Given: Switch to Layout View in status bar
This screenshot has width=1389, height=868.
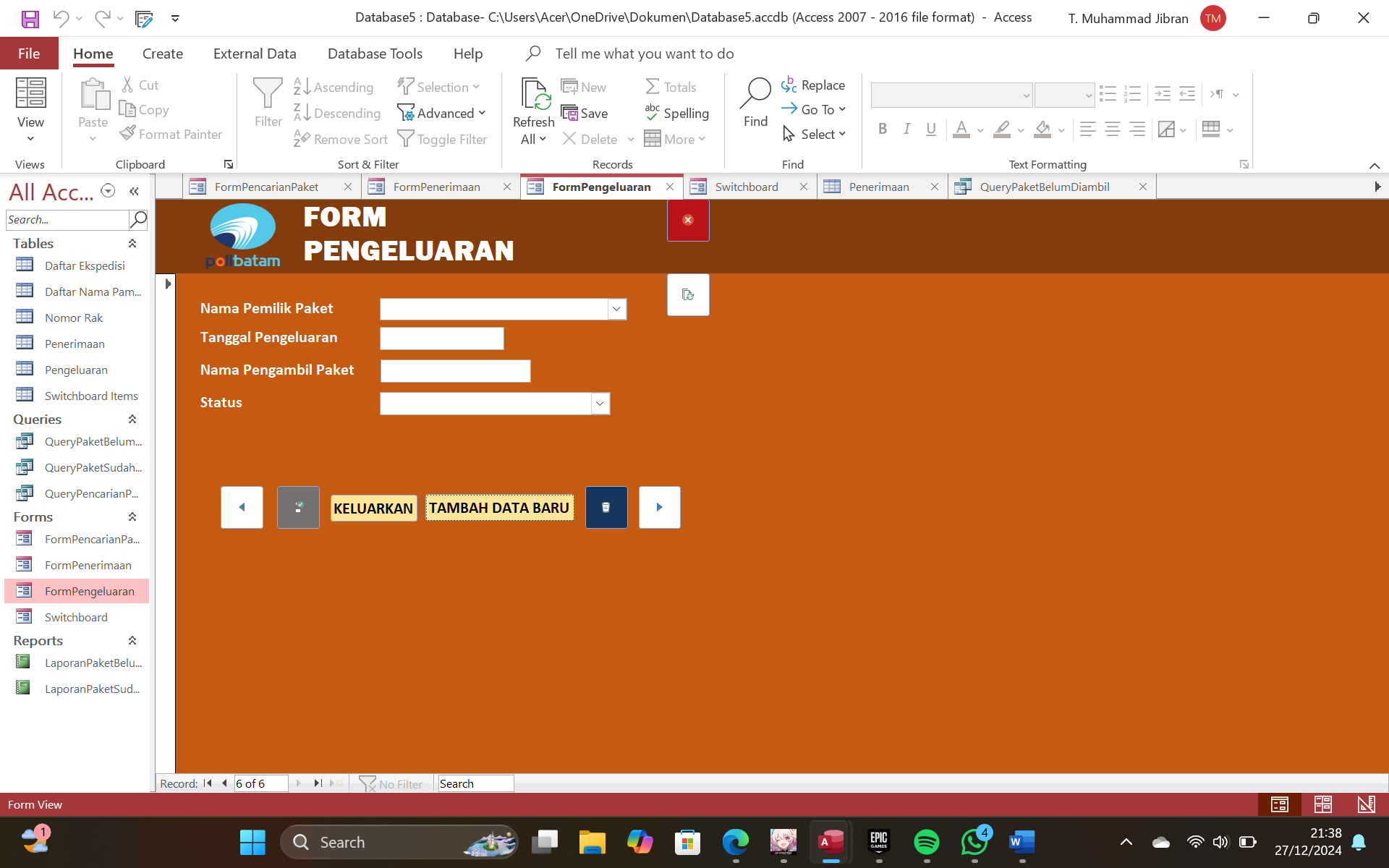Looking at the screenshot, I should (1323, 804).
